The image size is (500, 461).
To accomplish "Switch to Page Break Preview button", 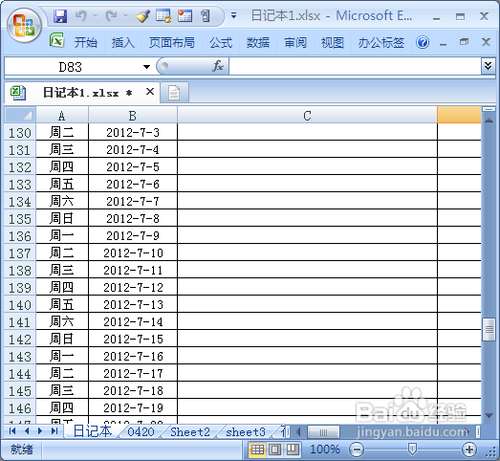I will click(x=292, y=450).
